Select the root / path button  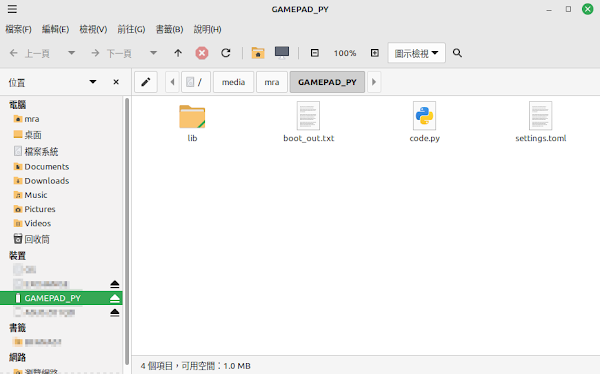196,82
